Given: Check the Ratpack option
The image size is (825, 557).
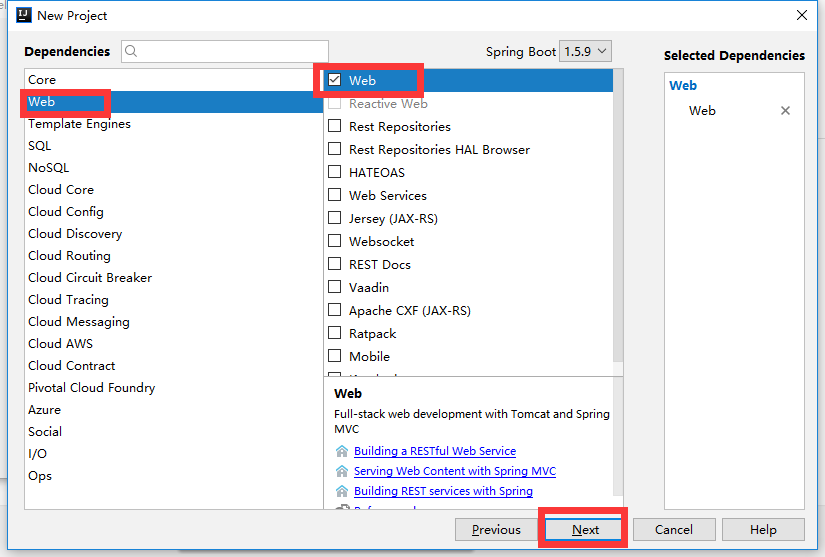Looking at the screenshot, I should (335, 333).
